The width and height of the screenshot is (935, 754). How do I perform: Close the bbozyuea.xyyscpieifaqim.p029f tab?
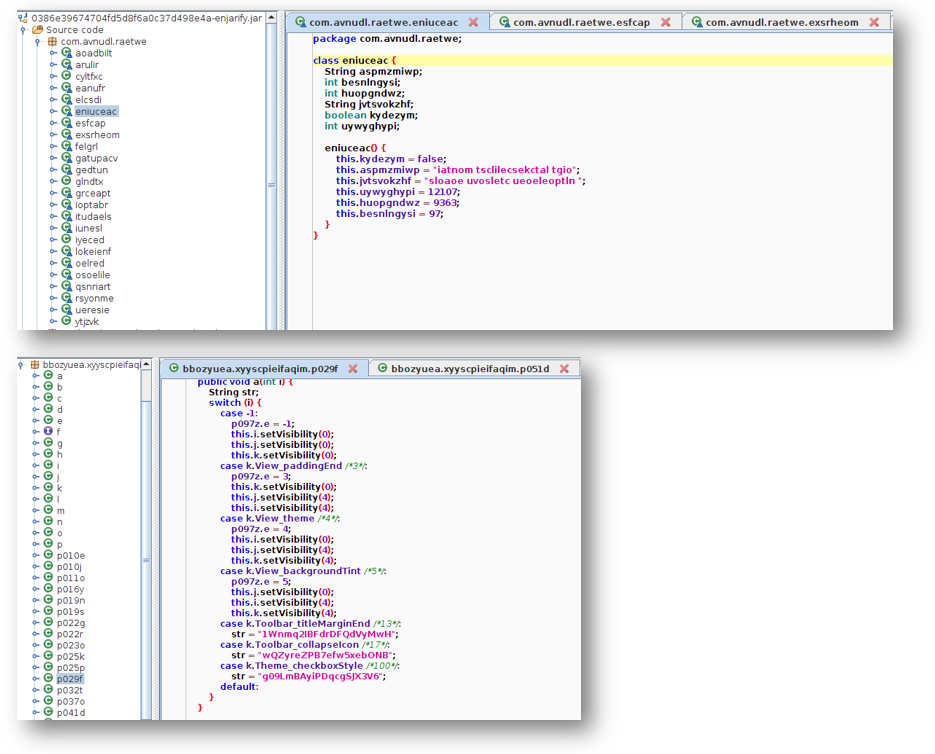pos(352,369)
